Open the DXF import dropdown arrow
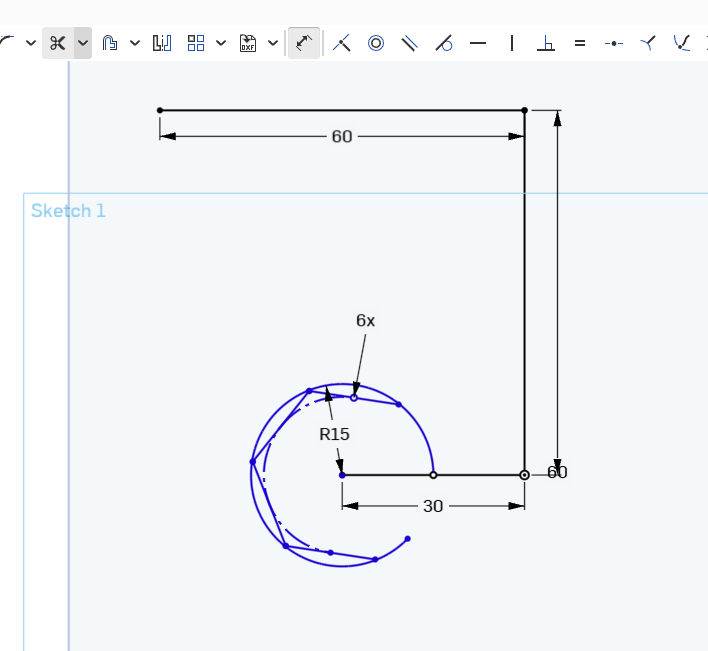 [273, 43]
